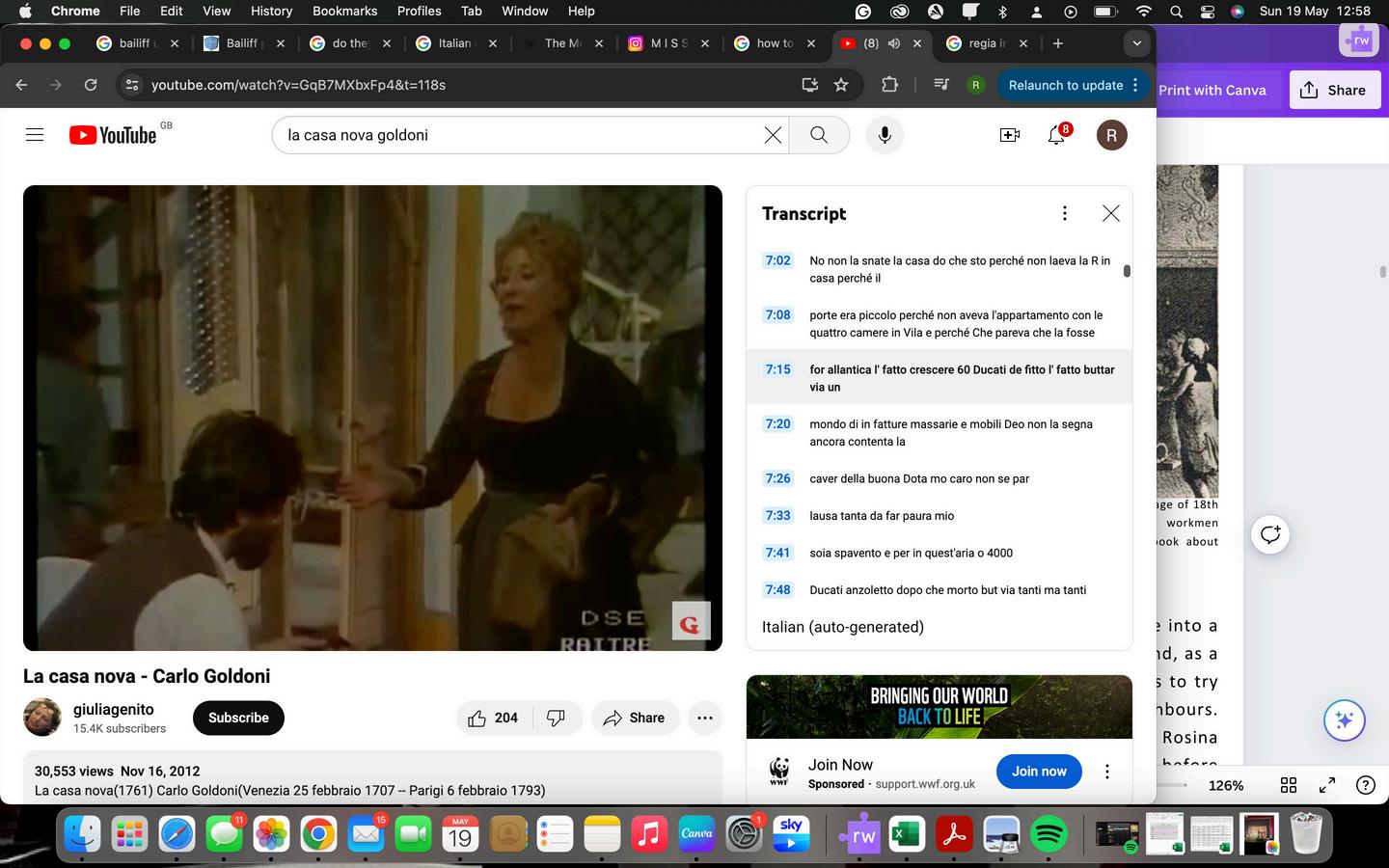Open the Profiles menu in menu bar
Screen dimensions: 1389x868
[419, 11]
